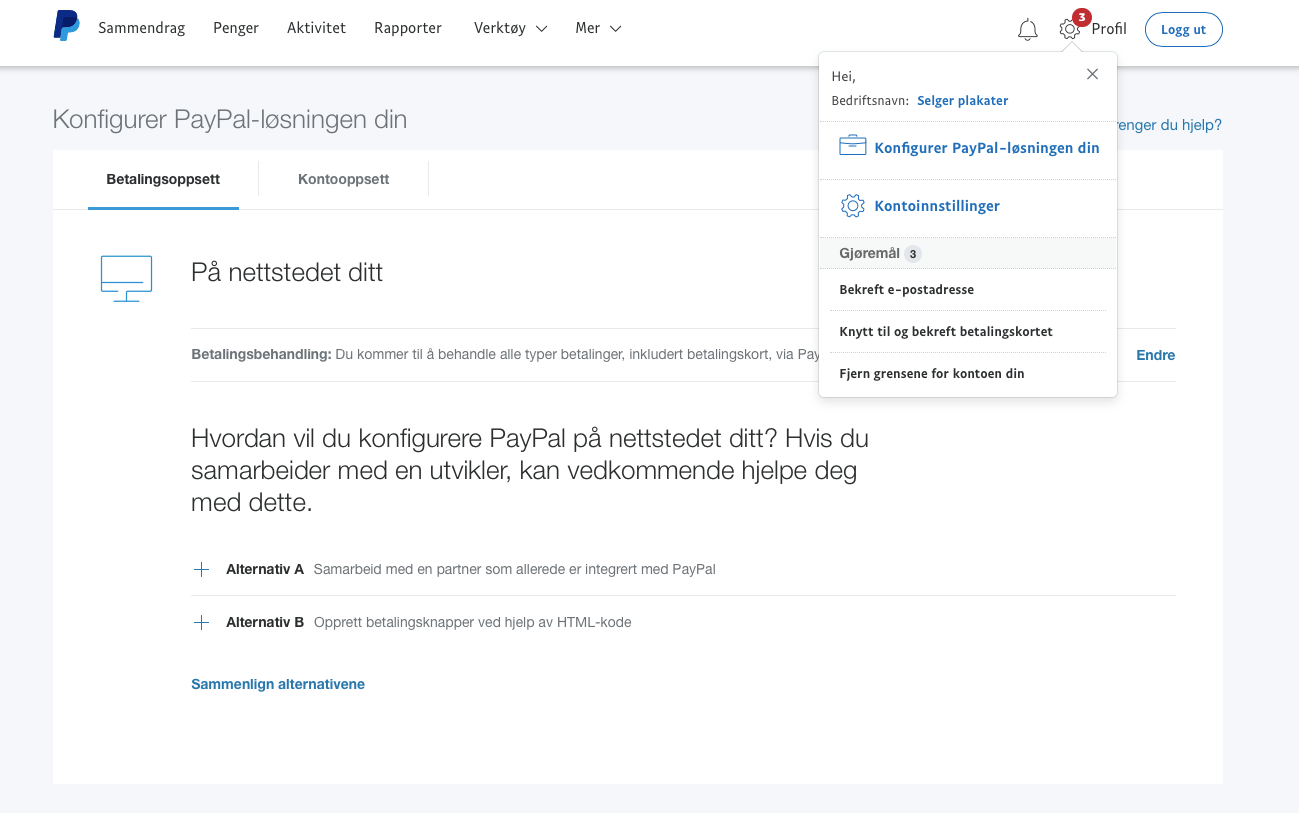Viewport: 1299px width, 813px height.
Task: Open the Mer dropdown menu
Action: click(x=598, y=28)
